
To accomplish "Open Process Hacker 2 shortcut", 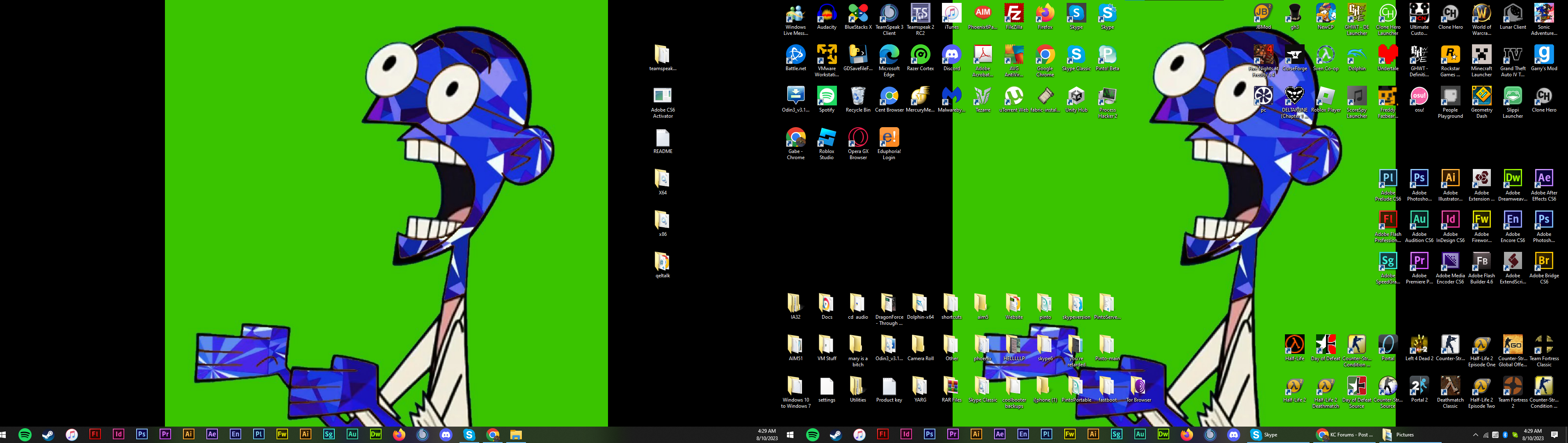I will pos(1107,102).
